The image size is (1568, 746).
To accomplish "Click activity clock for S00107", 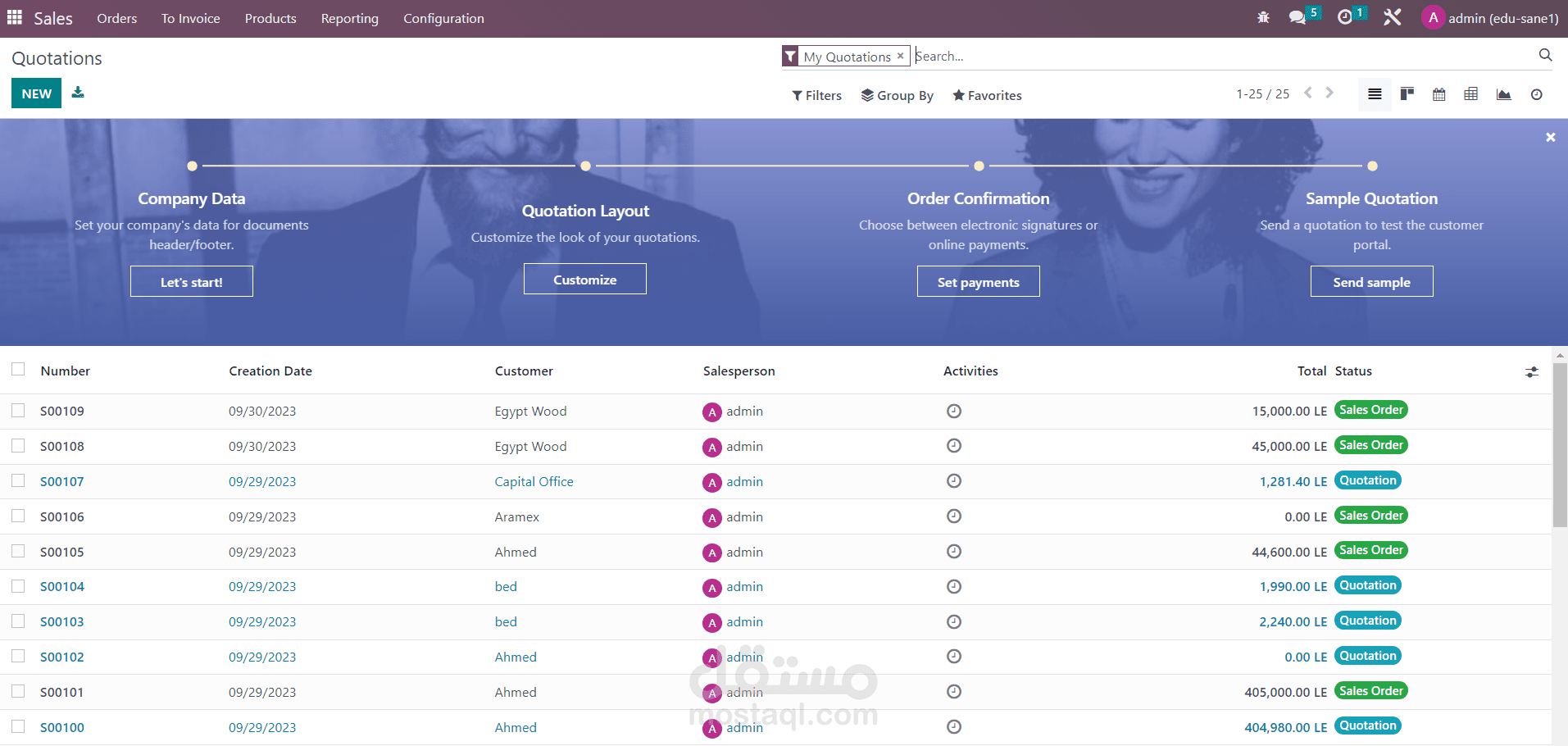I will [954, 481].
